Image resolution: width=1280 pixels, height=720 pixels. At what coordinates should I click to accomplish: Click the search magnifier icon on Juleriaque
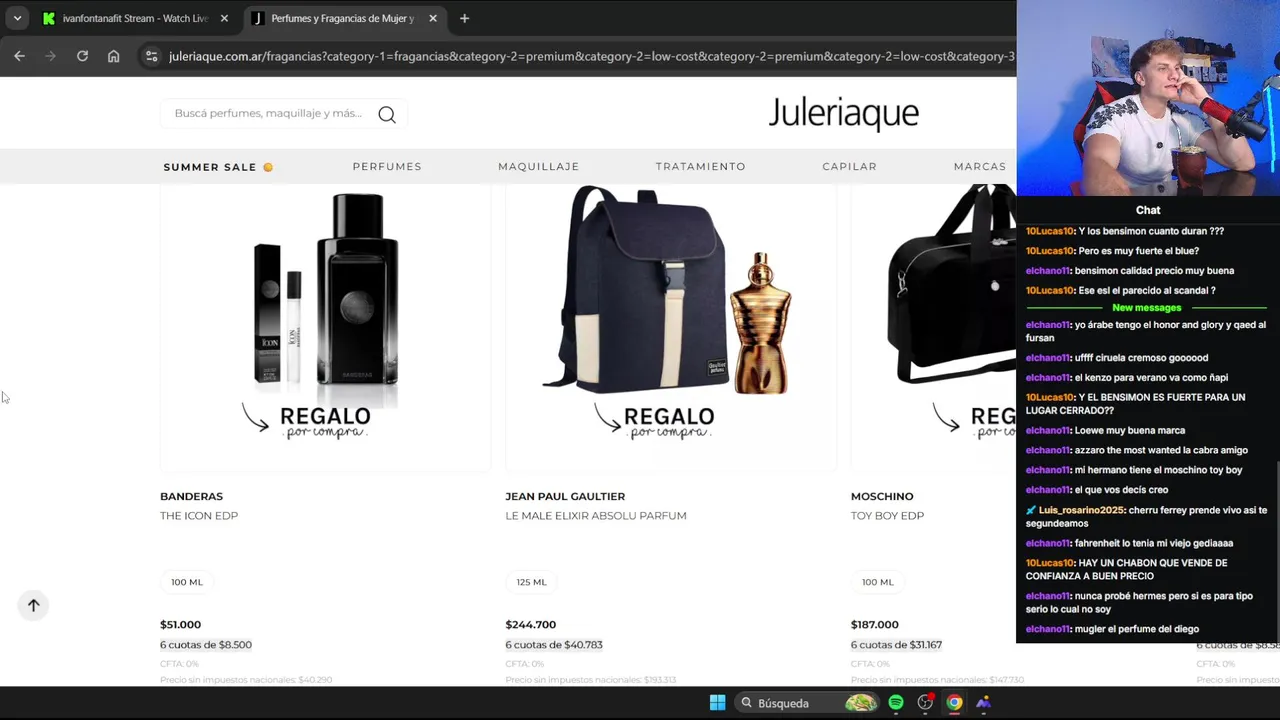[387, 114]
